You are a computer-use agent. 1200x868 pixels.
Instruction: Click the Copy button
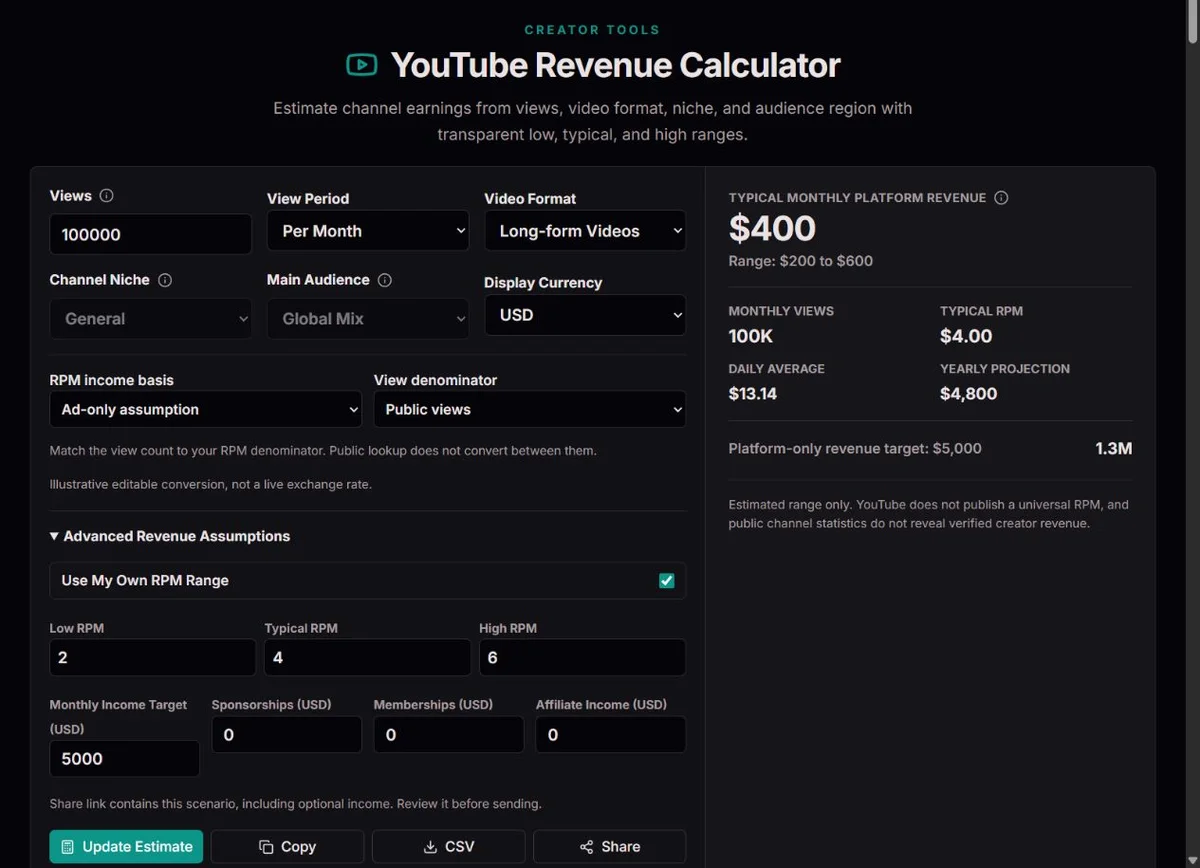point(288,847)
